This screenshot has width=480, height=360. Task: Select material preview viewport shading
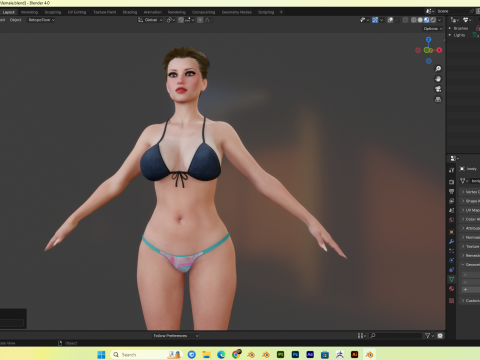click(x=427, y=20)
